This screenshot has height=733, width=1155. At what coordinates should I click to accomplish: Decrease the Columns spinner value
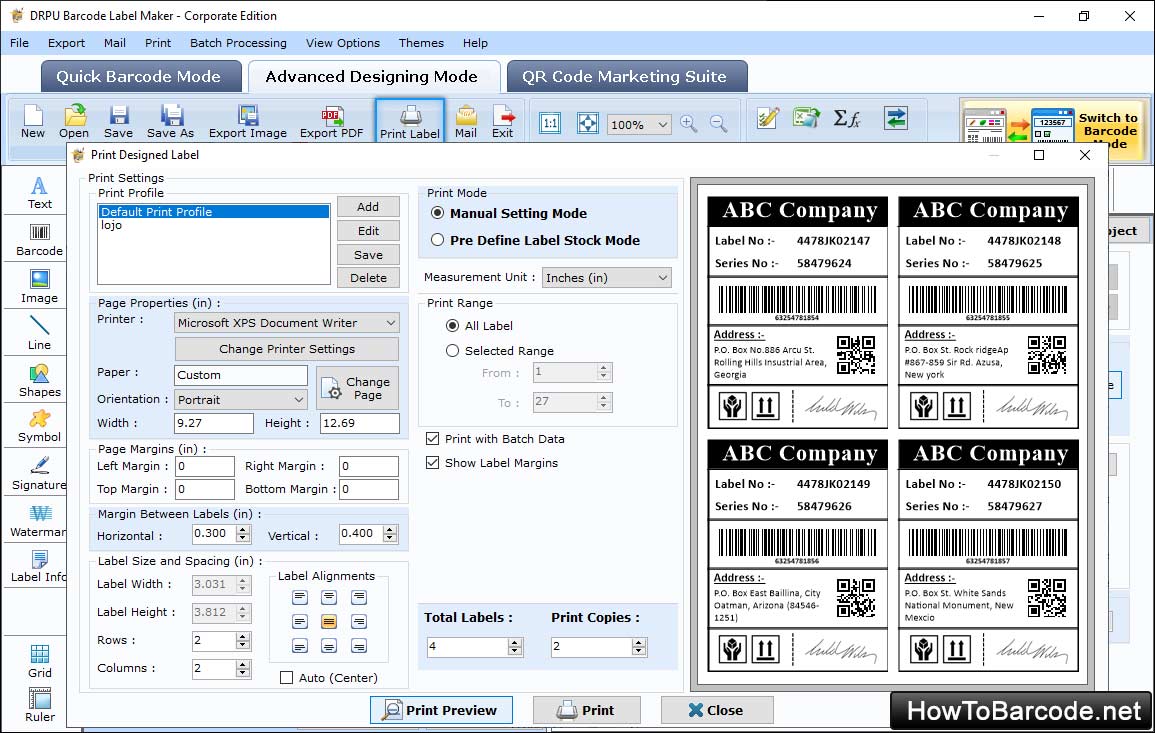click(x=243, y=673)
